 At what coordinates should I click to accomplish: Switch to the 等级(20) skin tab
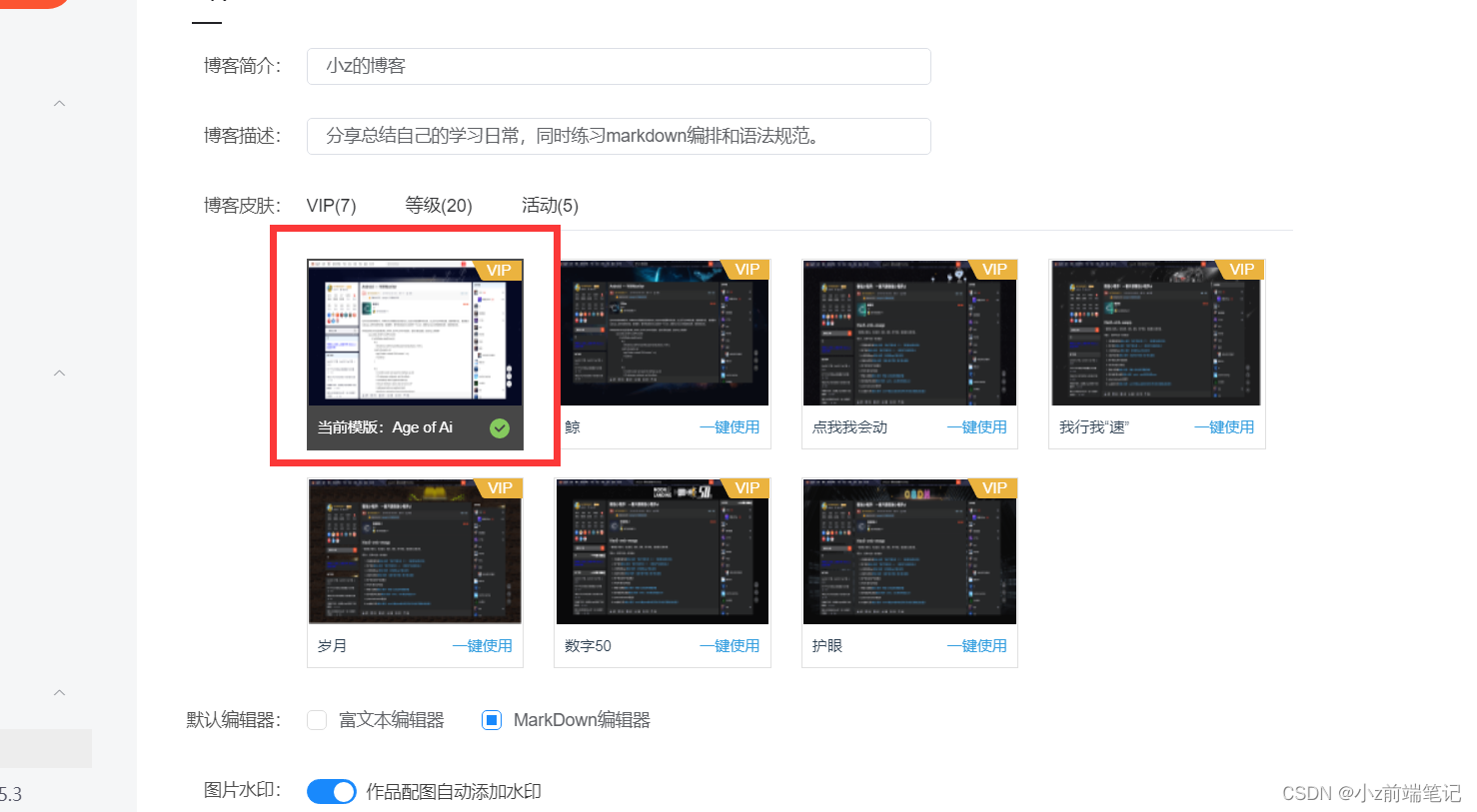pyautogui.click(x=439, y=205)
